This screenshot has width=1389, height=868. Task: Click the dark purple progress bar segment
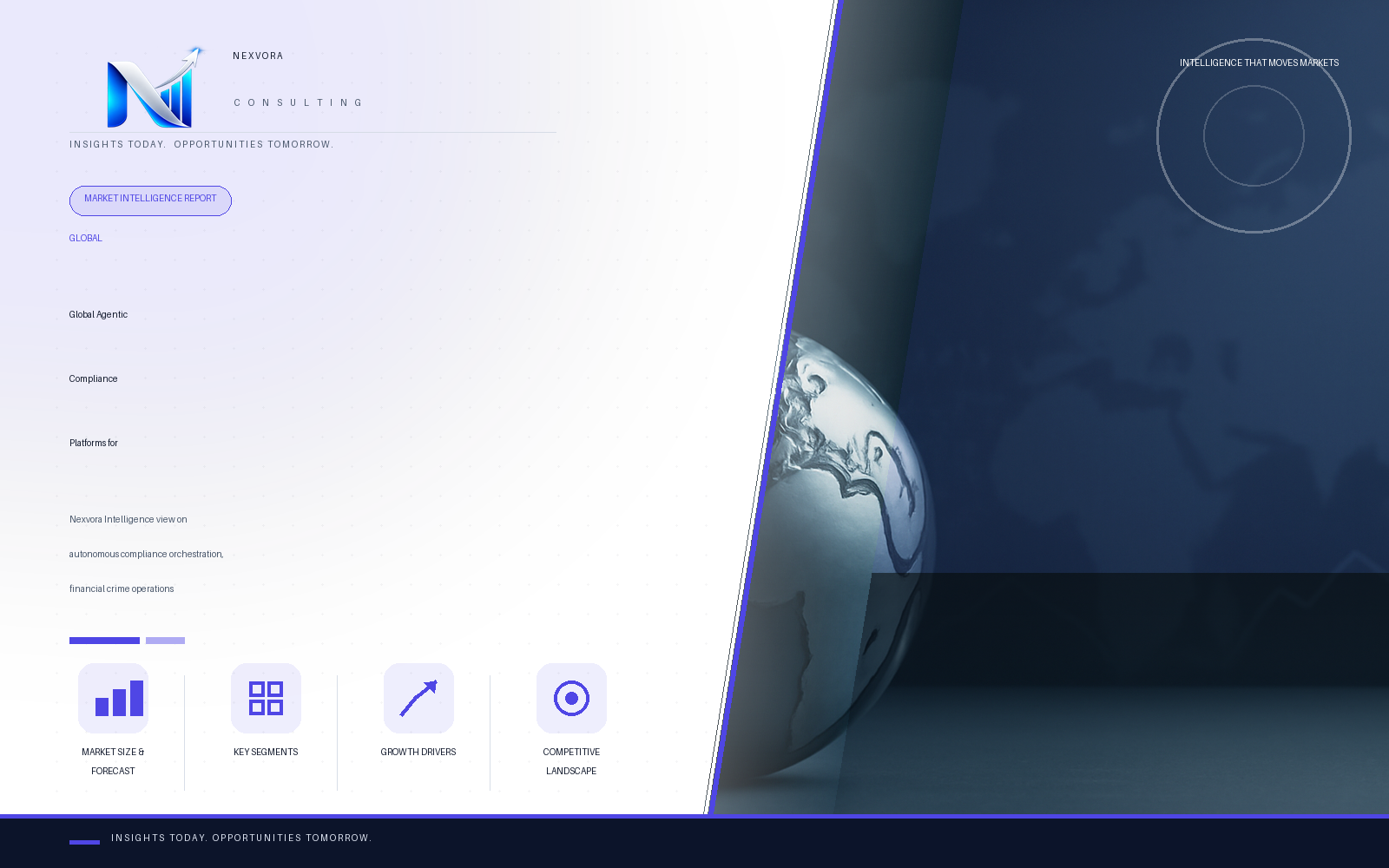[104, 641]
